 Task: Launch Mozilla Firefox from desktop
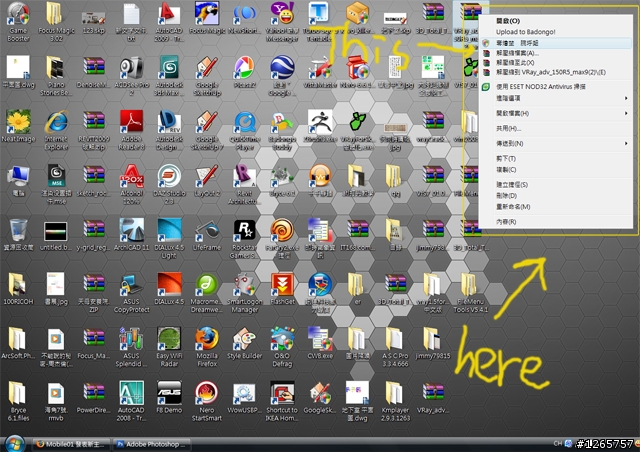point(207,347)
